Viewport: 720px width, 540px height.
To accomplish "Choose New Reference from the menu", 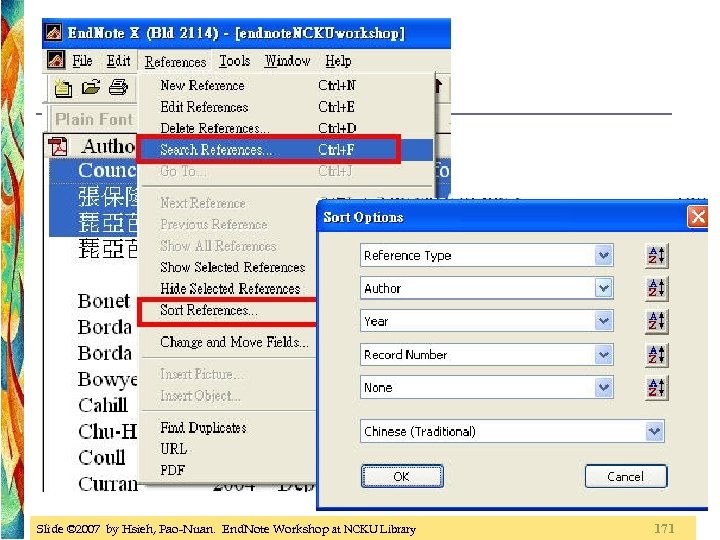I will (287, 85).
